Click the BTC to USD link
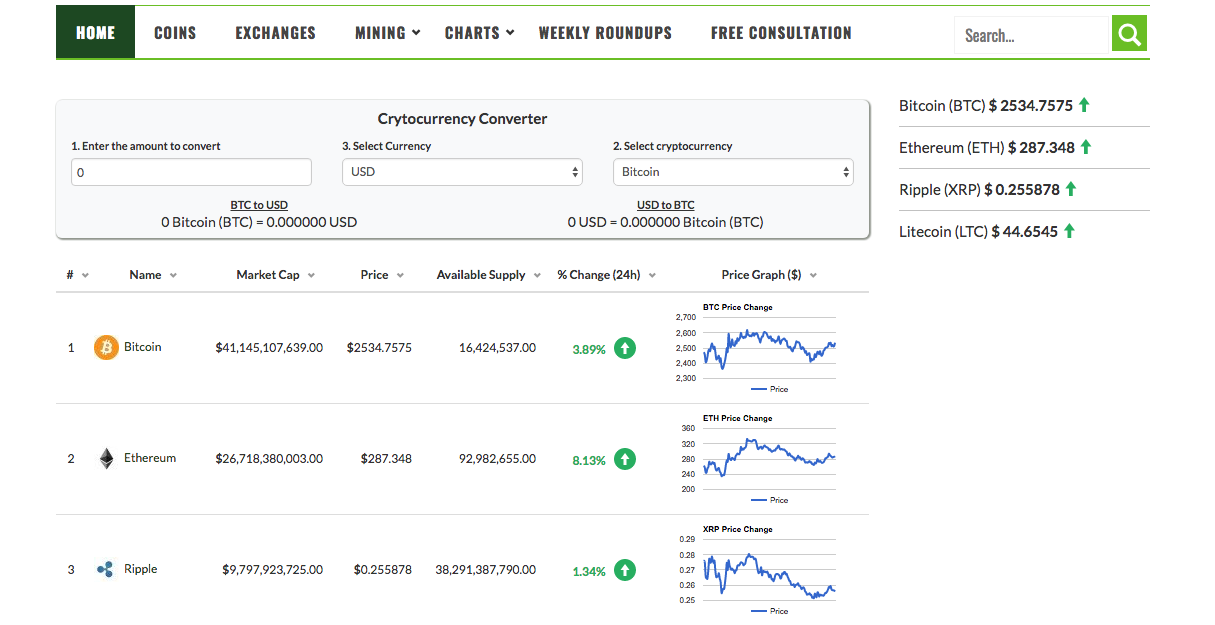 259,205
